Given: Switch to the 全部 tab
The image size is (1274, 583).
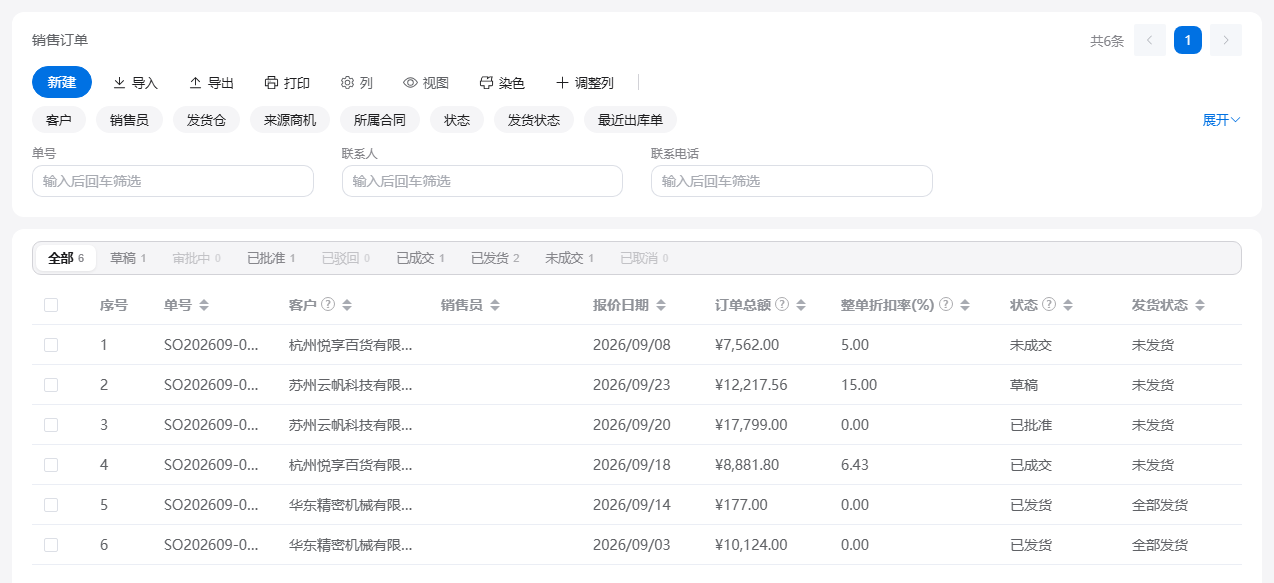Looking at the screenshot, I should pyautogui.click(x=66, y=258).
